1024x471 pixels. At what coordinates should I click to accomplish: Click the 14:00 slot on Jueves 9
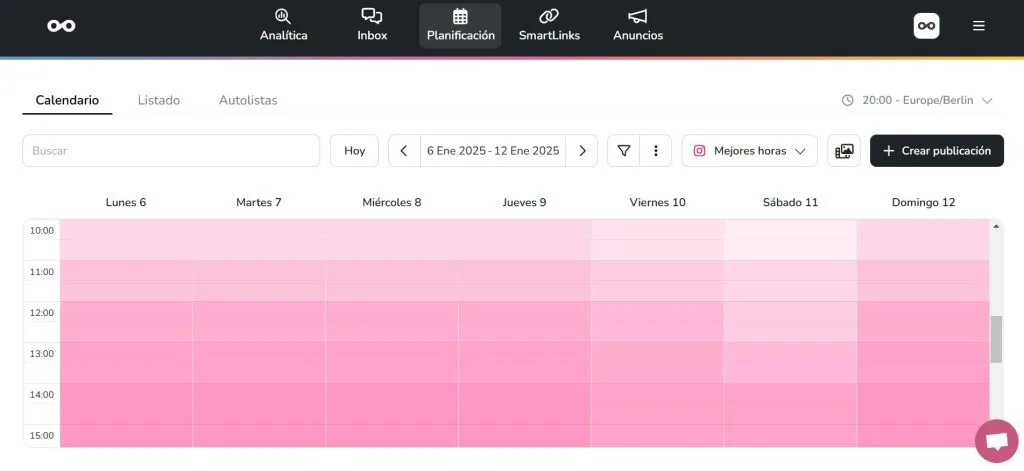coord(524,404)
